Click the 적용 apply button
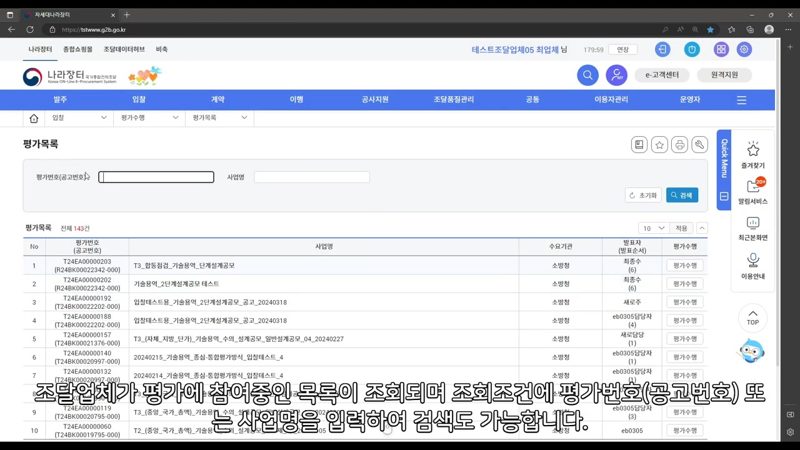The width and height of the screenshot is (800, 450). [x=681, y=228]
